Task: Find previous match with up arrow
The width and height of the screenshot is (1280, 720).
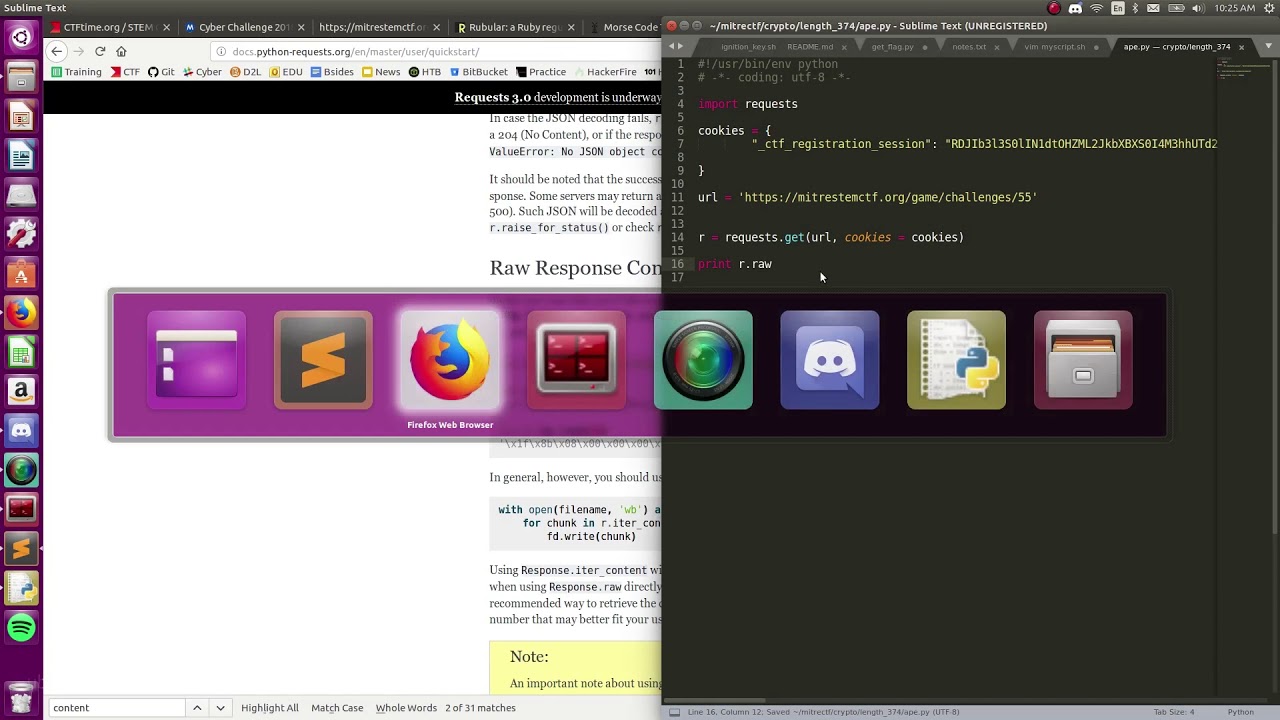Action: [197, 708]
